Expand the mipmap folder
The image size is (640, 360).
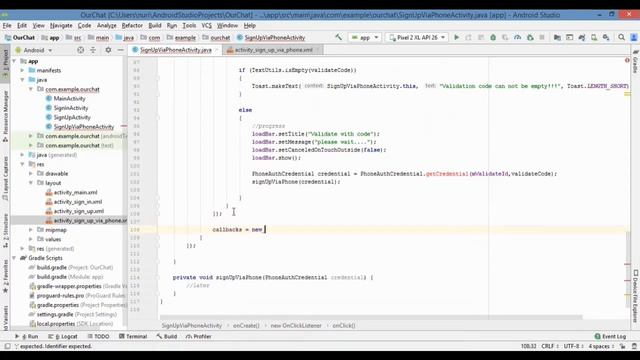click(31, 230)
